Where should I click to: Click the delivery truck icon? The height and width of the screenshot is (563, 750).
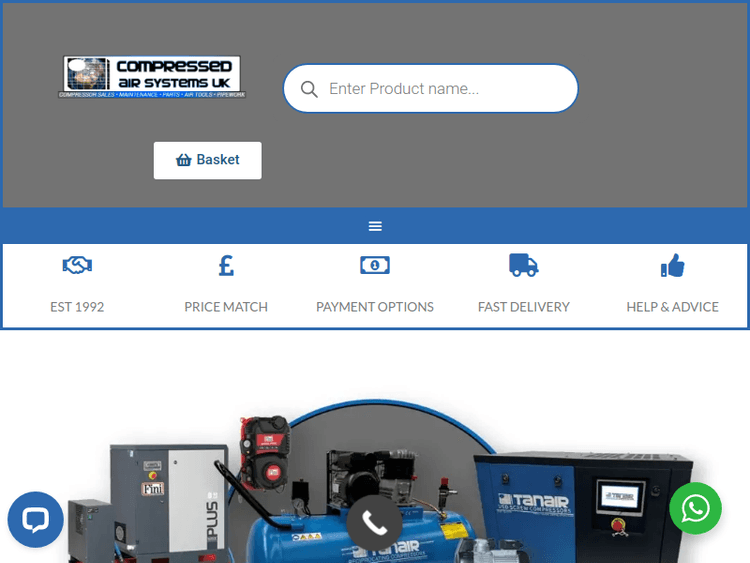pyautogui.click(x=524, y=265)
